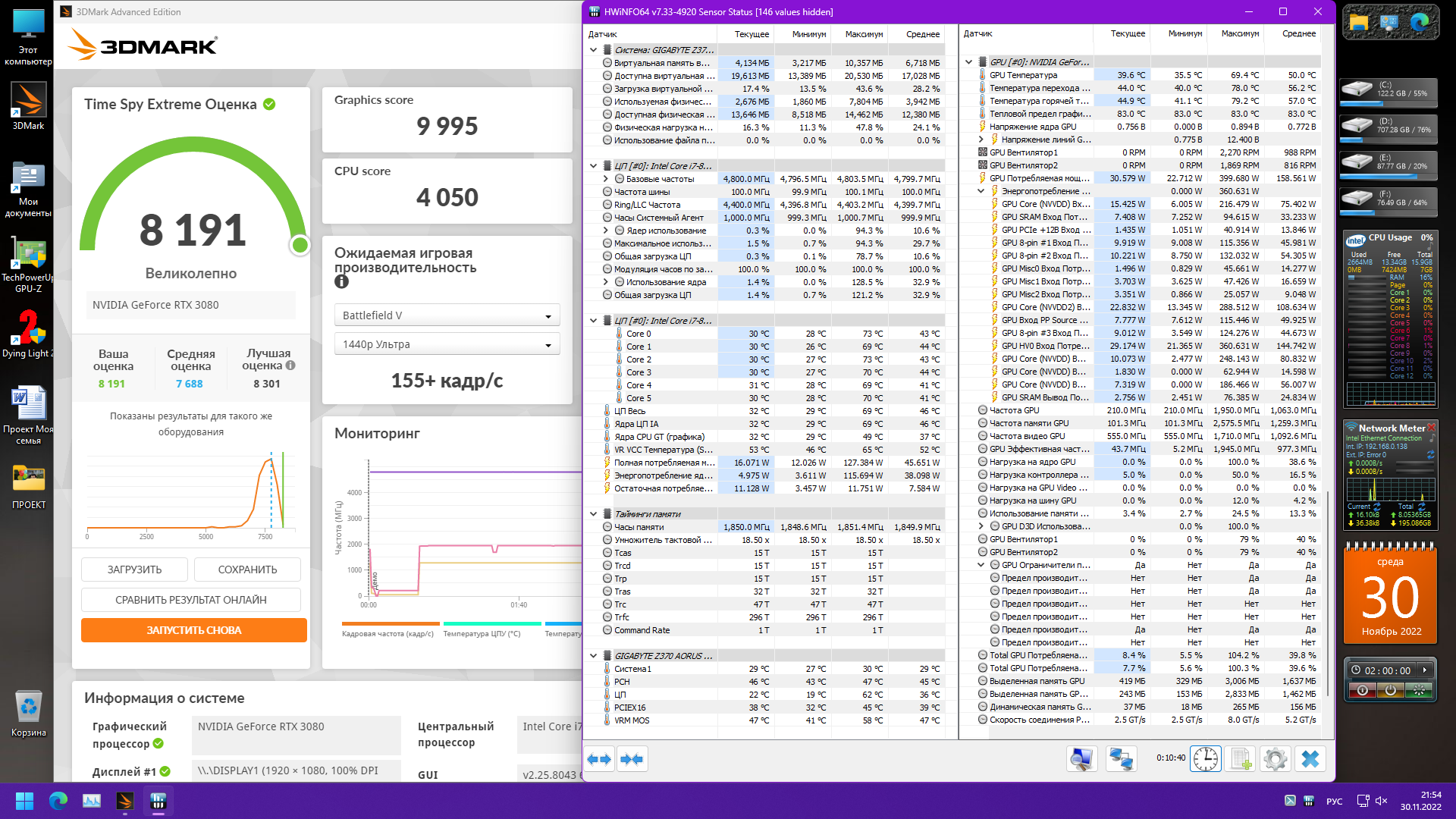Click the yellow power button in timer gadget
1456x819 pixels.
1391,690
